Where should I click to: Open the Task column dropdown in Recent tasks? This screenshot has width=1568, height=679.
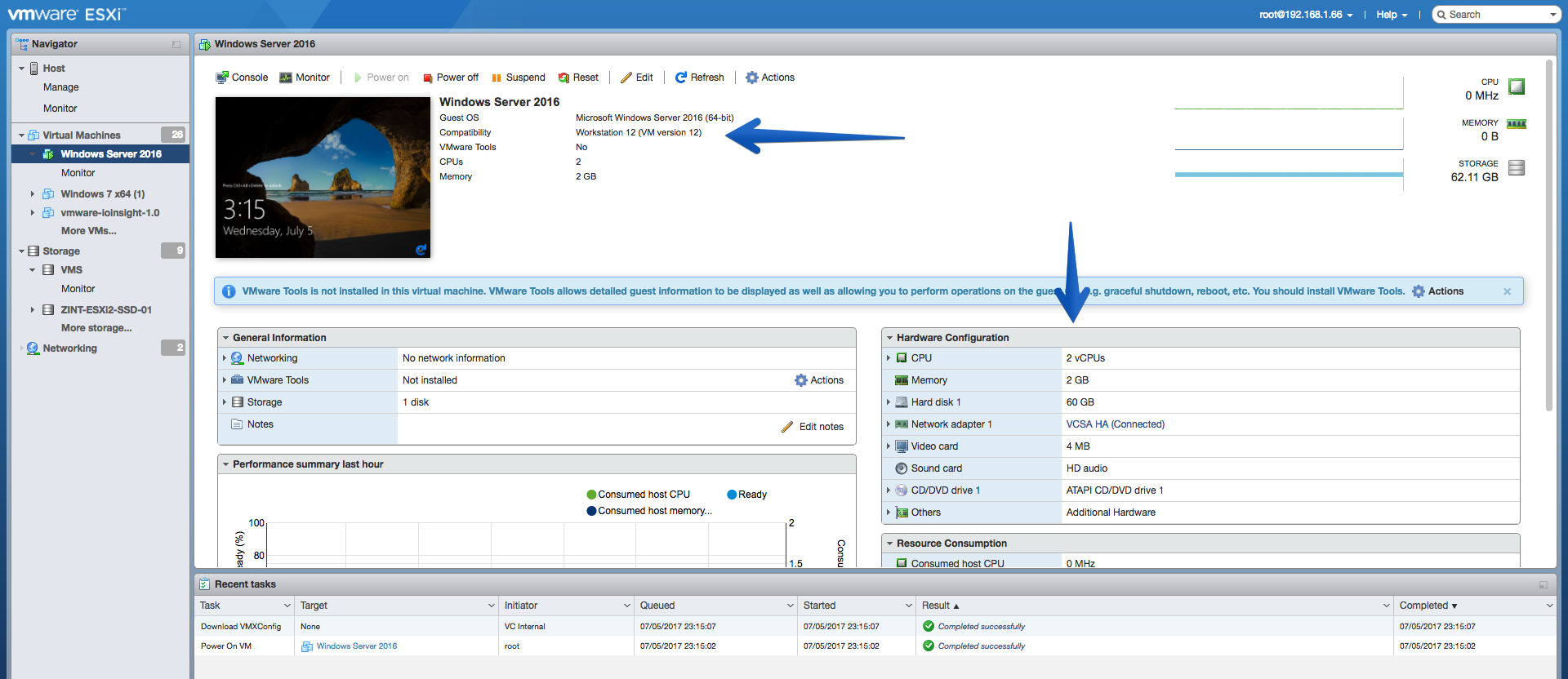pyautogui.click(x=287, y=606)
